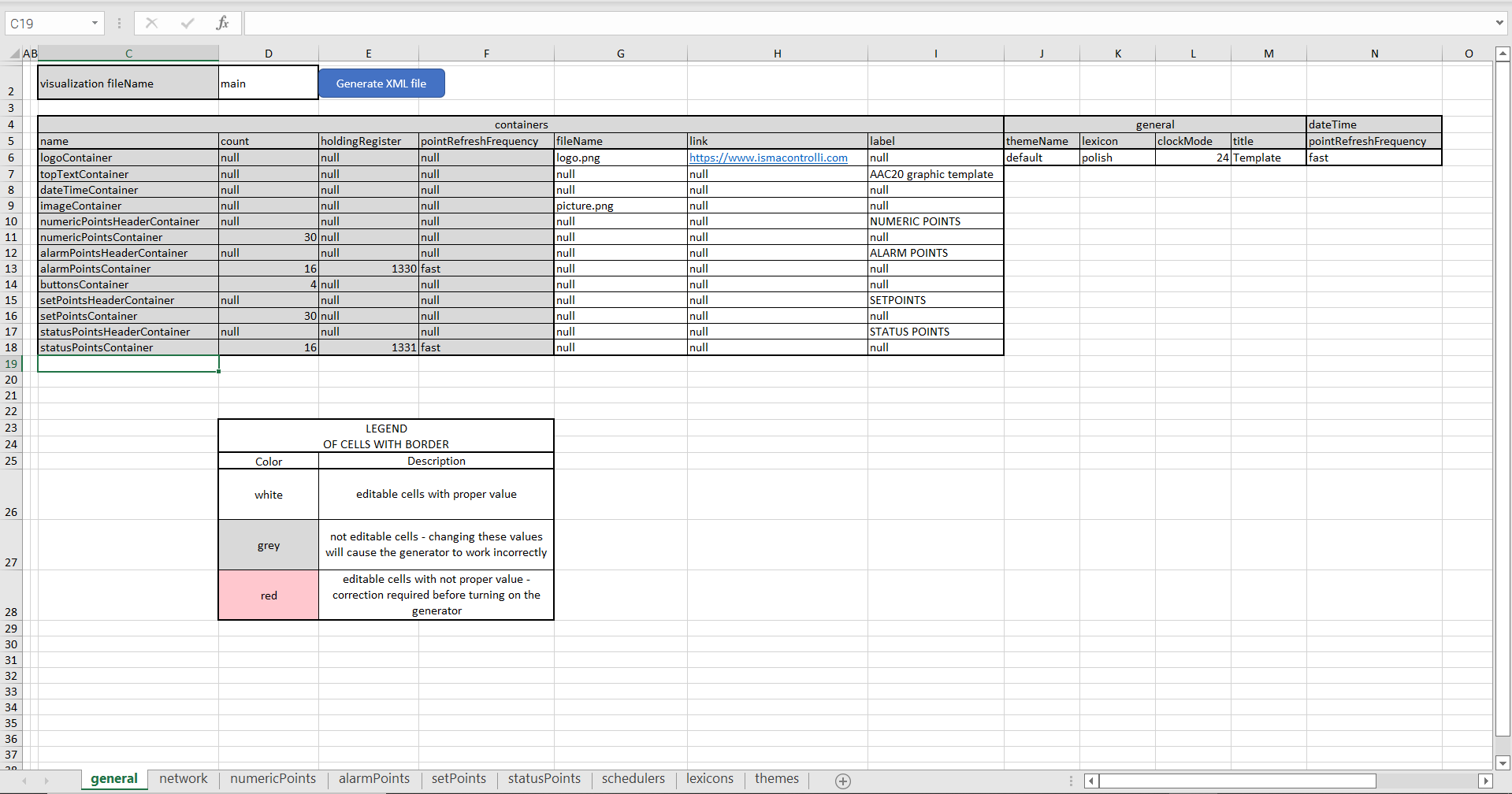Open the Name Box dropdown
The width and height of the screenshot is (1512, 794).
tap(95, 24)
